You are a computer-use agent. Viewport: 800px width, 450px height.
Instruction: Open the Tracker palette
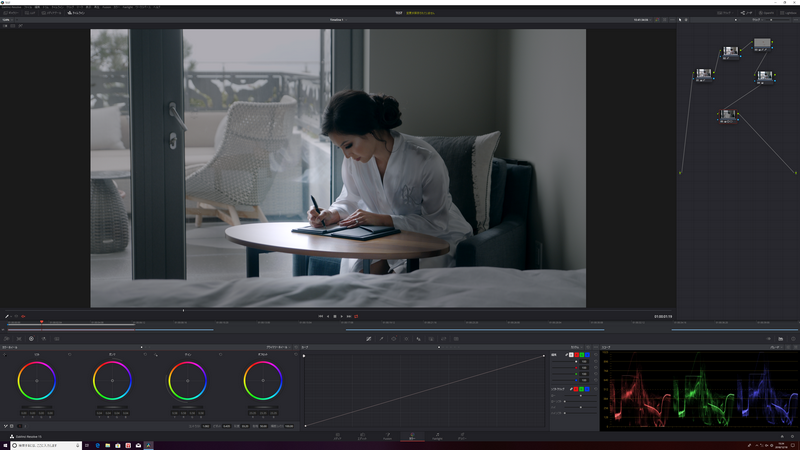pyautogui.click(x=406, y=339)
